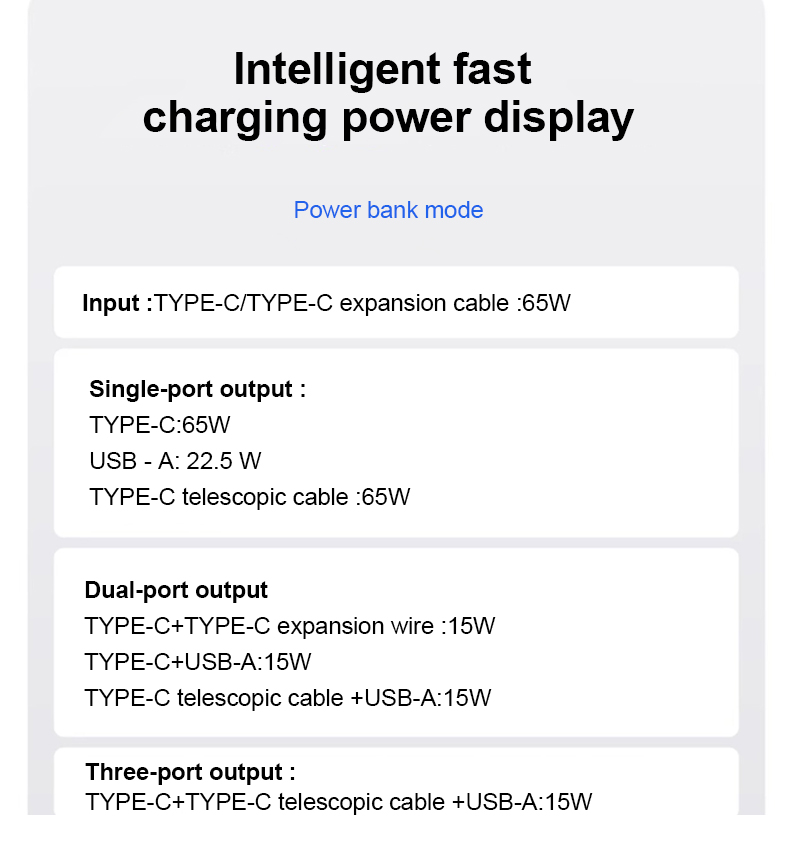
Task: Click the TYPE-C:65W single-port line
Action: pos(160,425)
